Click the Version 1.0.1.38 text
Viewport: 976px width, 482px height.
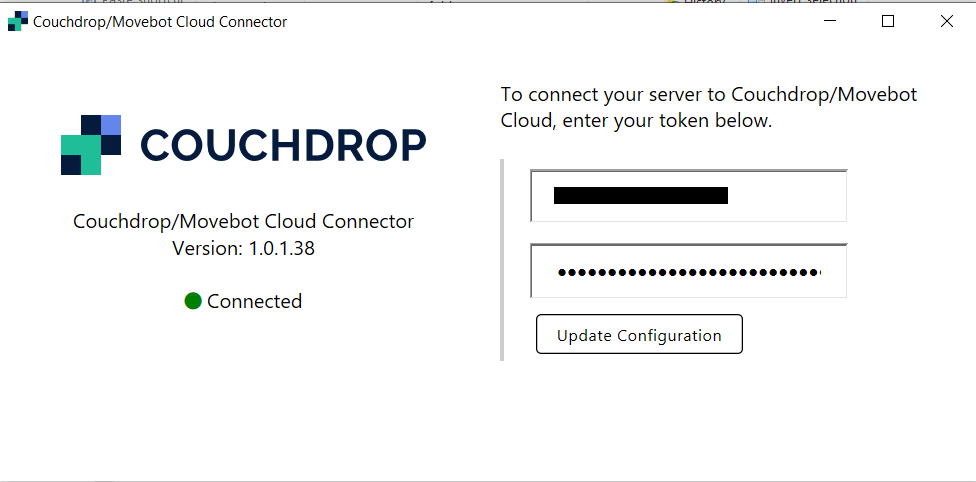click(243, 248)
